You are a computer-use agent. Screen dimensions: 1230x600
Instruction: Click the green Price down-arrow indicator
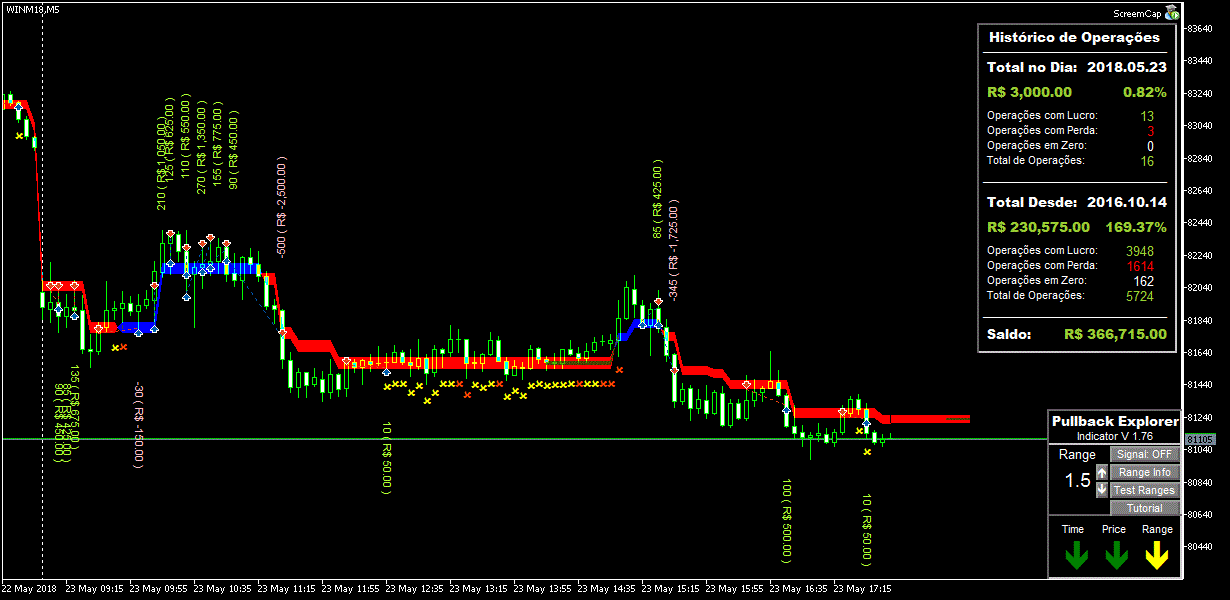[x=1116, y=554]
